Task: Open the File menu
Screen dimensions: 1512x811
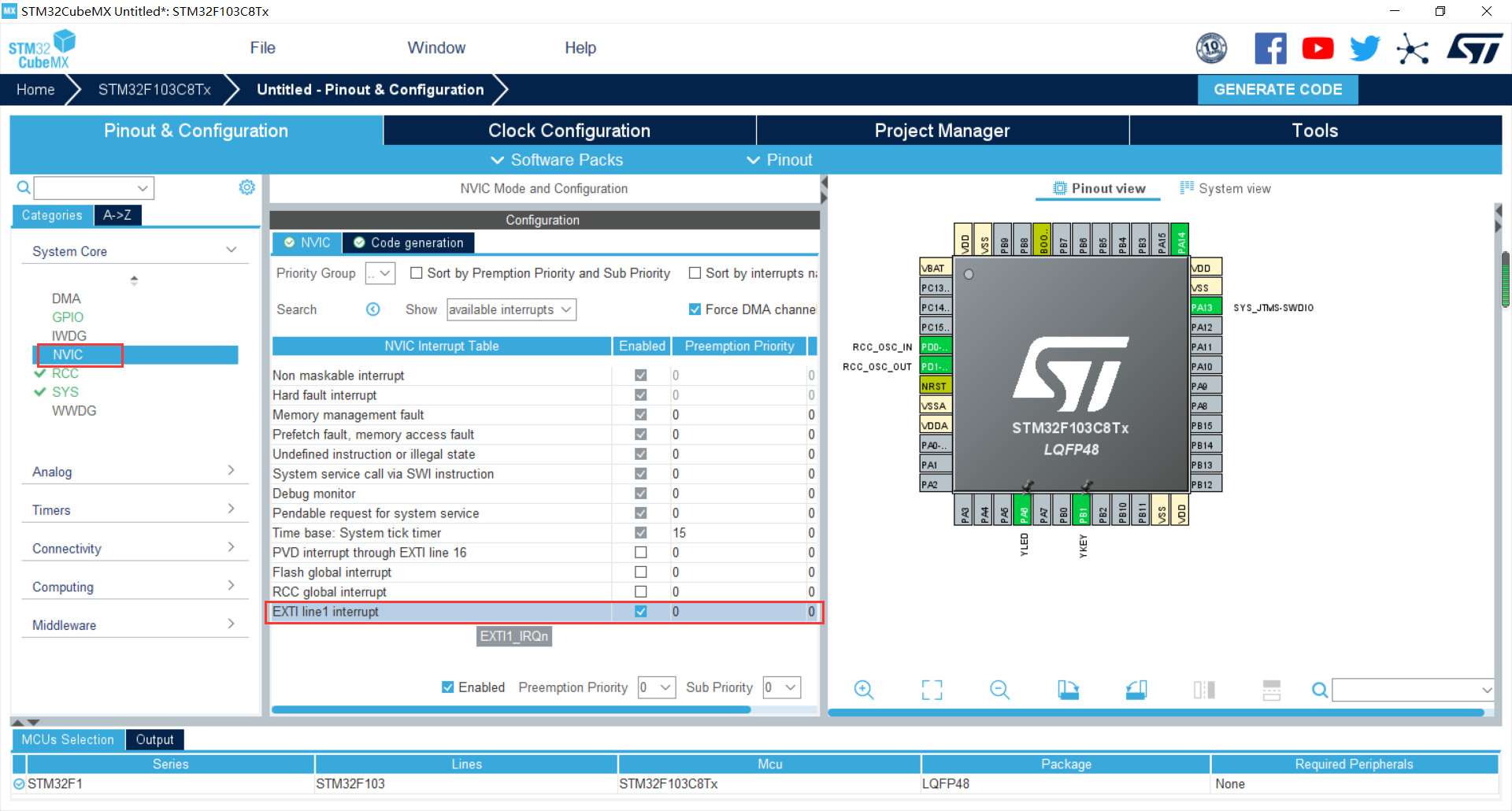Action: click(x=263, y=48)
